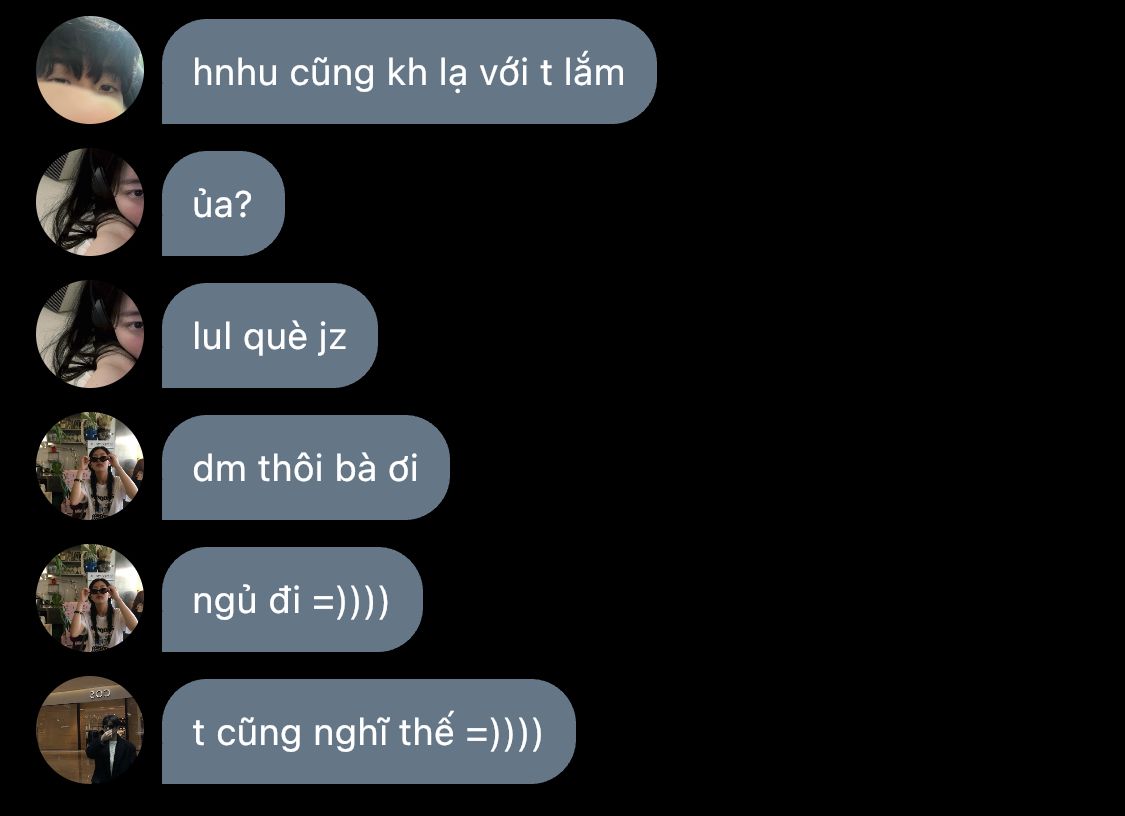Viewport: 1125px width, 816px height.
Task: Click the word 'hnhu' in first message
Action: 235,72
